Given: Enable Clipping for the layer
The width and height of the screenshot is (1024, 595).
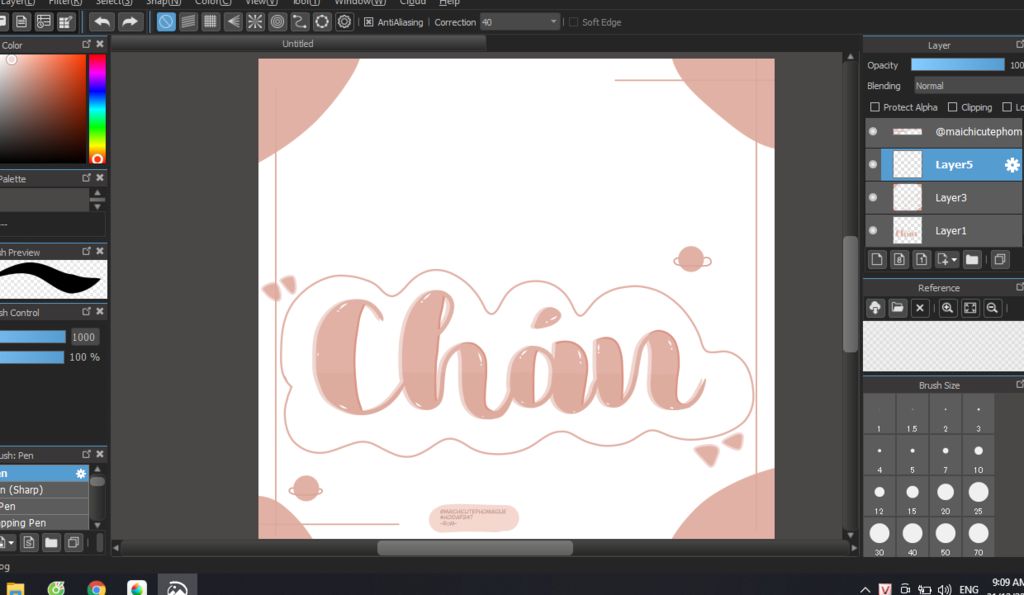Looking at the screenshot, I should [x=952, y=106].
